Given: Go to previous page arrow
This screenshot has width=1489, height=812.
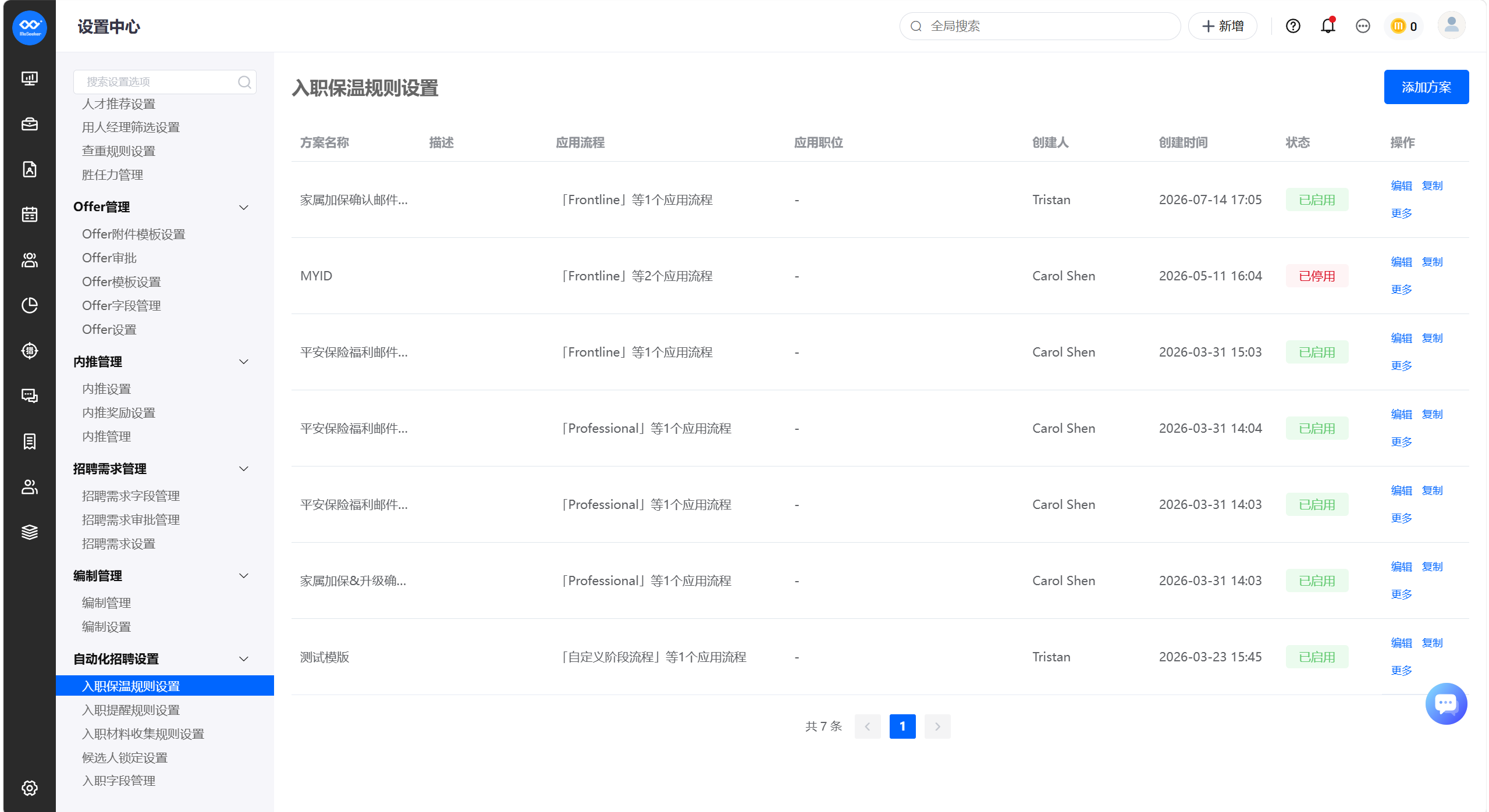Looking at the screenshot, I should [868, 726].
